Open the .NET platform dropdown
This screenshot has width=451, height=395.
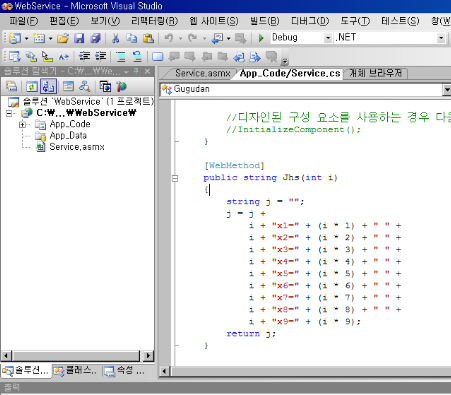click(441, 38)
